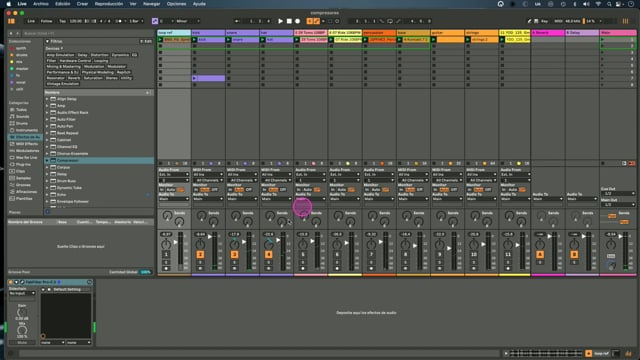Open the Edición menu

click(62, 4)
